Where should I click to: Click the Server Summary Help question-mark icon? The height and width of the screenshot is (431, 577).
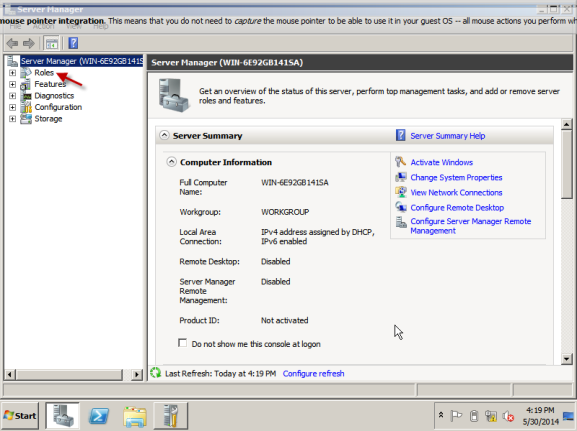(x=400, y=135)
